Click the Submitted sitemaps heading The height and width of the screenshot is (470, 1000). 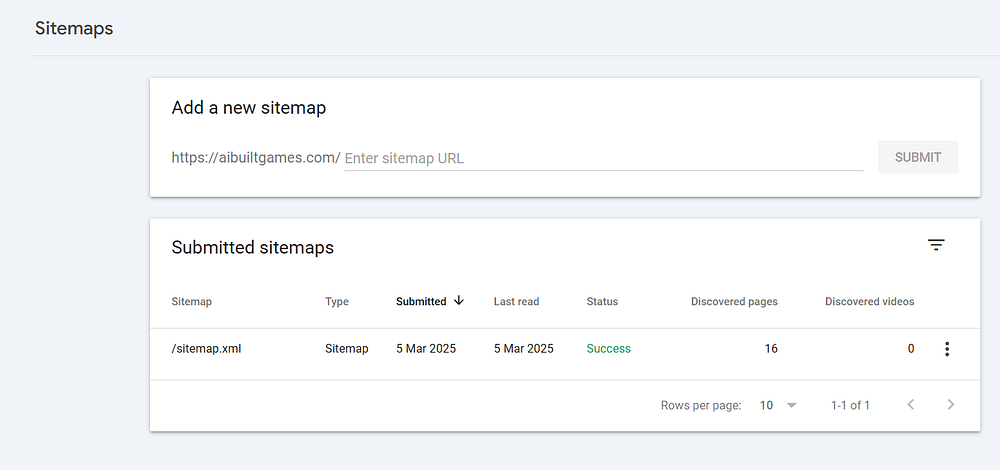pyautogui.click(x=253, y=247)
